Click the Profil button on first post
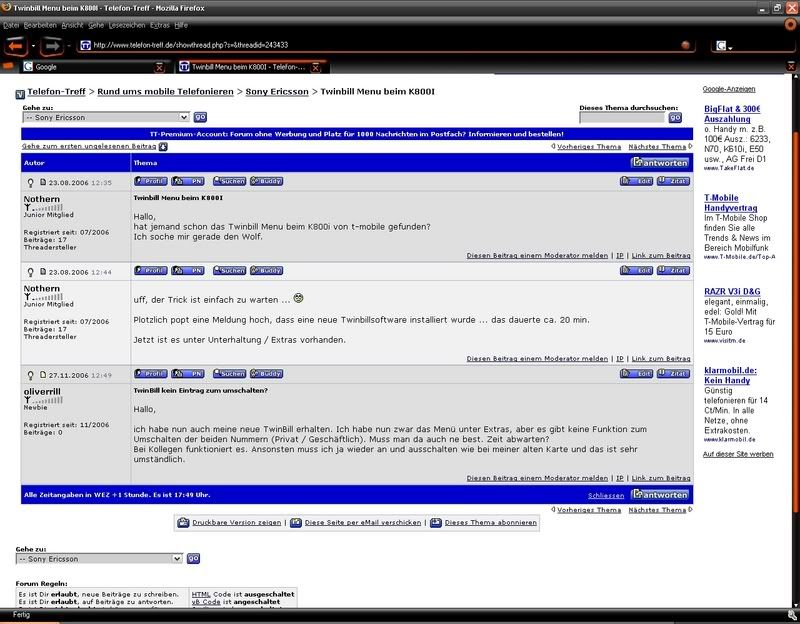The width and height of the screenshot is (800, 624). click(150, 181)
